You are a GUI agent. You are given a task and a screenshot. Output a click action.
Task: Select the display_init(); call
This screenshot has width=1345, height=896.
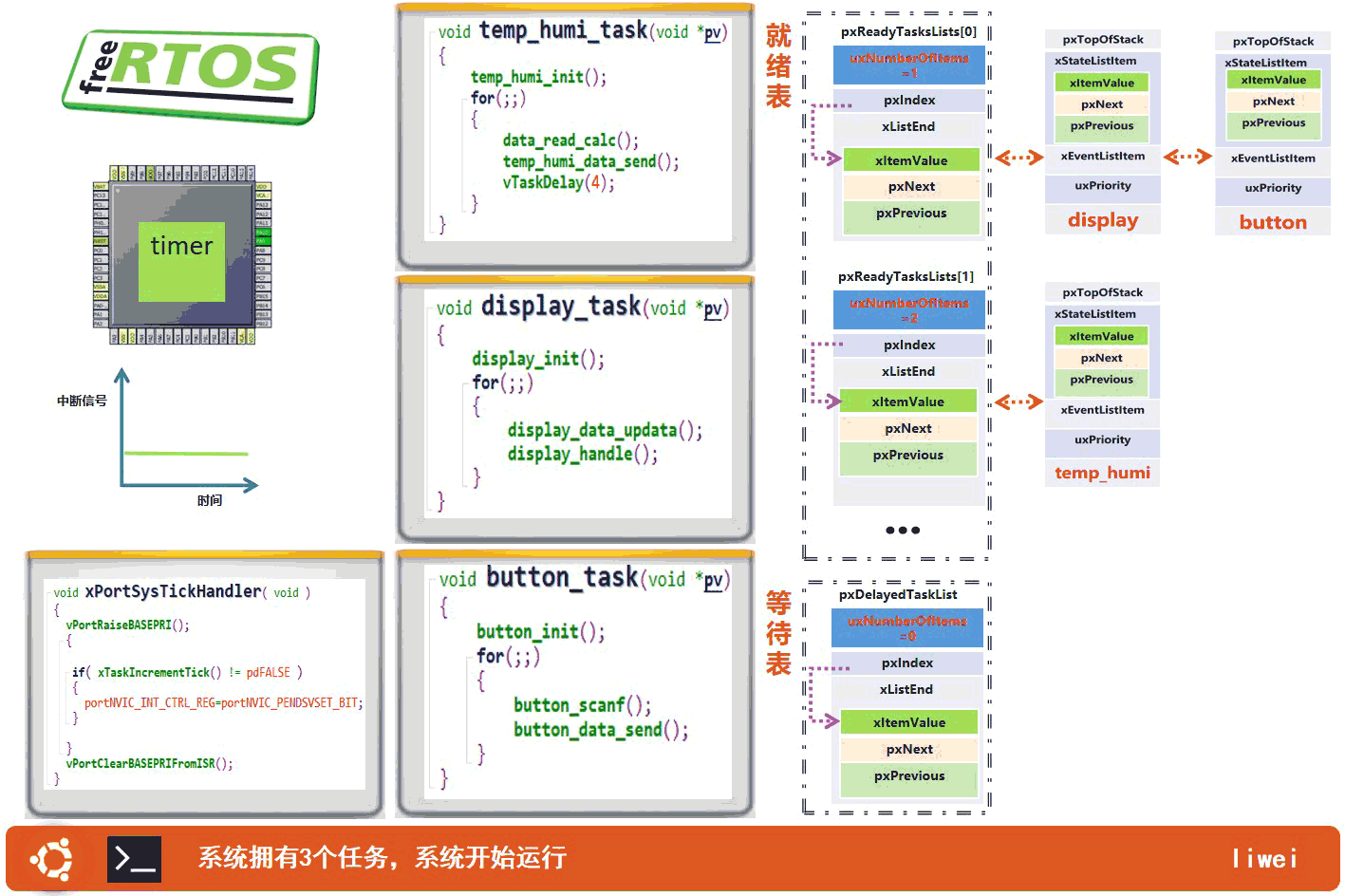pyautogui.click(x=538, y=359)
